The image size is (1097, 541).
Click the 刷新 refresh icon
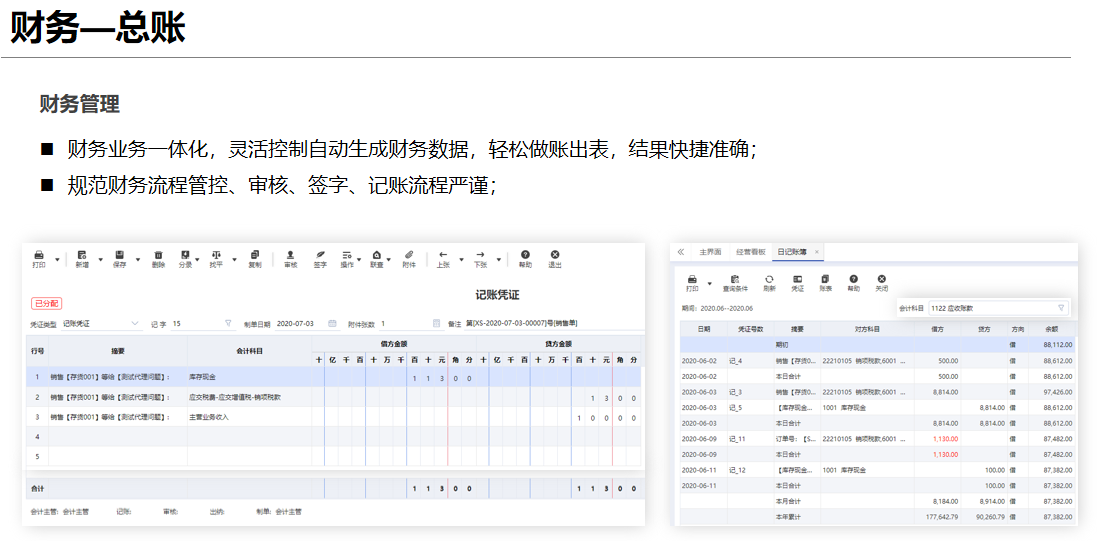click(x=769, y=279)
